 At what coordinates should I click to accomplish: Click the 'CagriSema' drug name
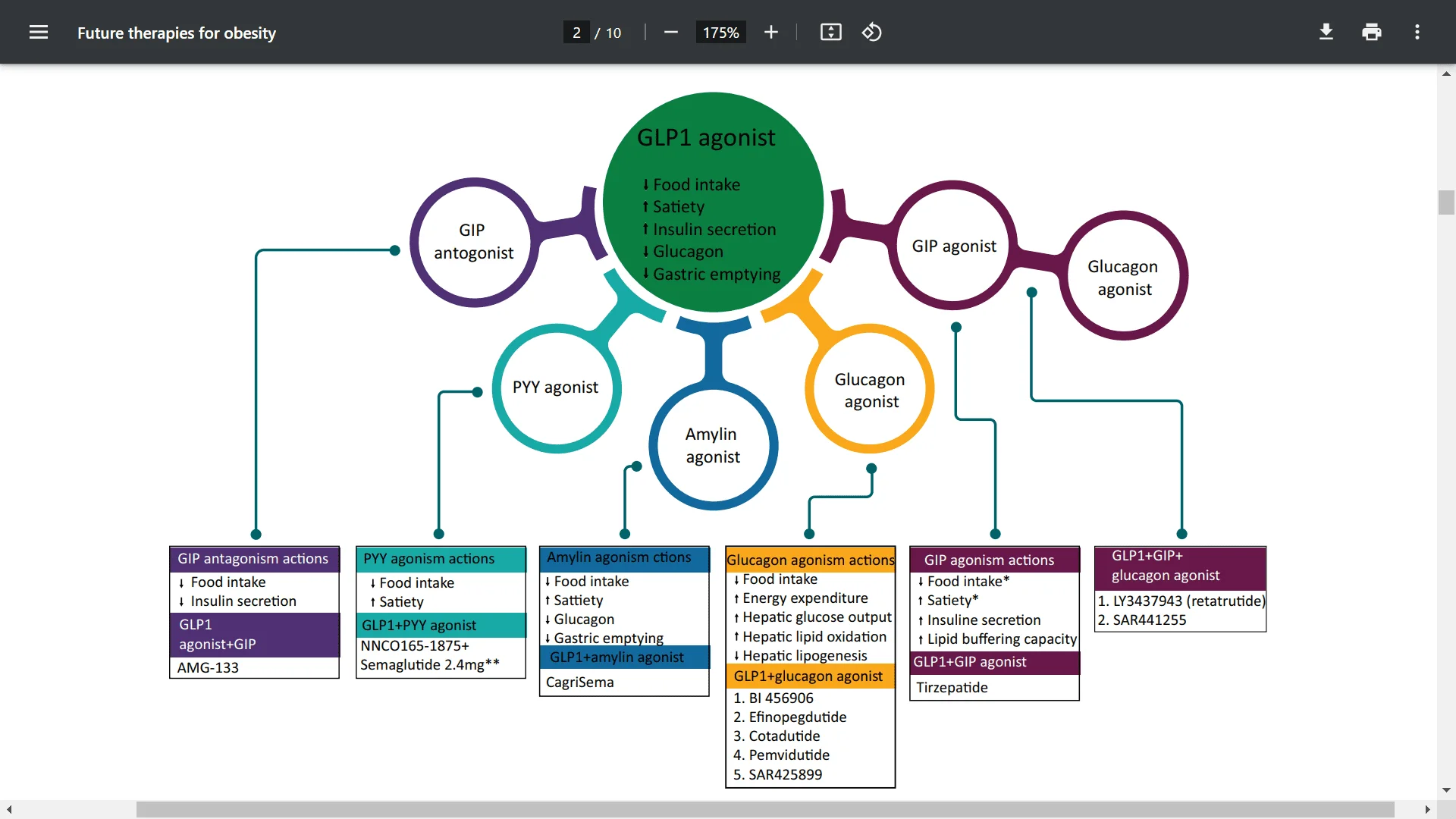[x=580, y=682]
